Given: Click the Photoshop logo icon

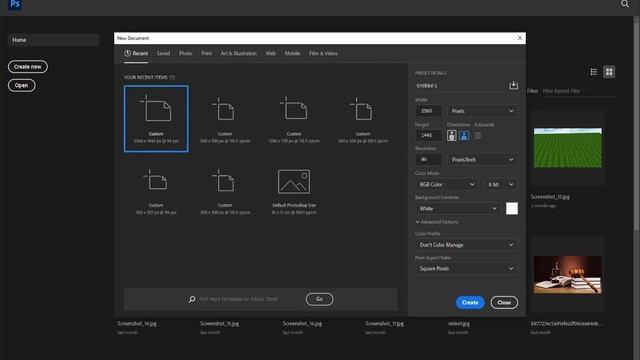Looking at the screenshot, I should (15, 5).
